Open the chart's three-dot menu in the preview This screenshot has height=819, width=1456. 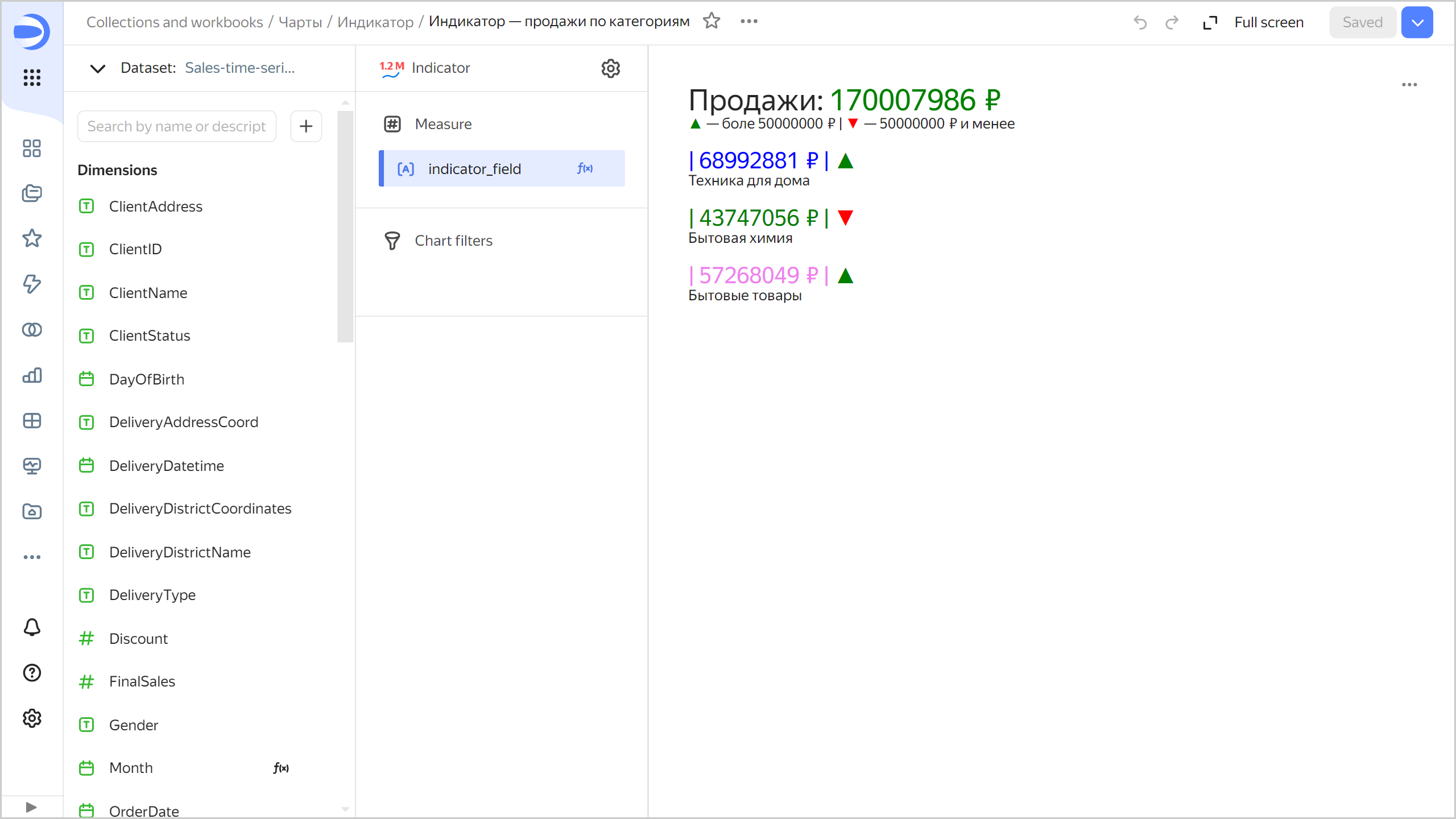[1409, 85]
